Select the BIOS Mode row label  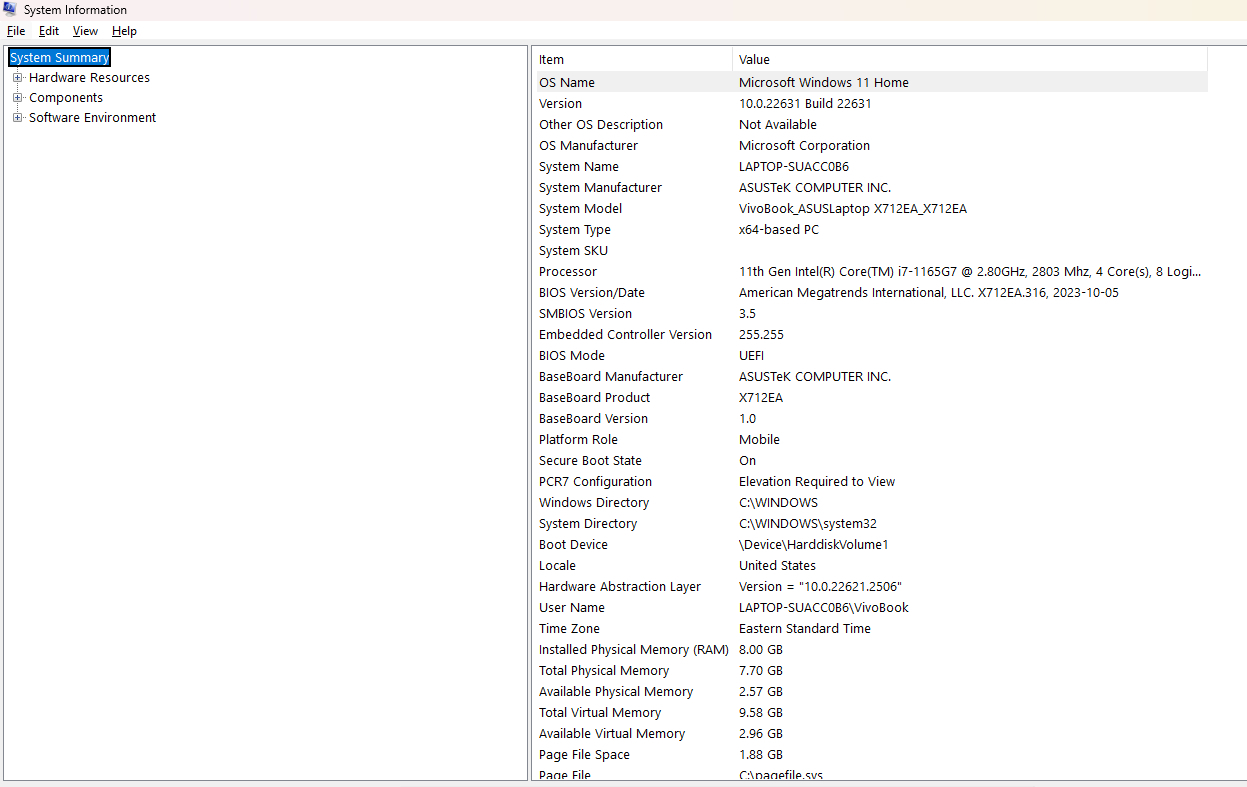tap(572, 356)
